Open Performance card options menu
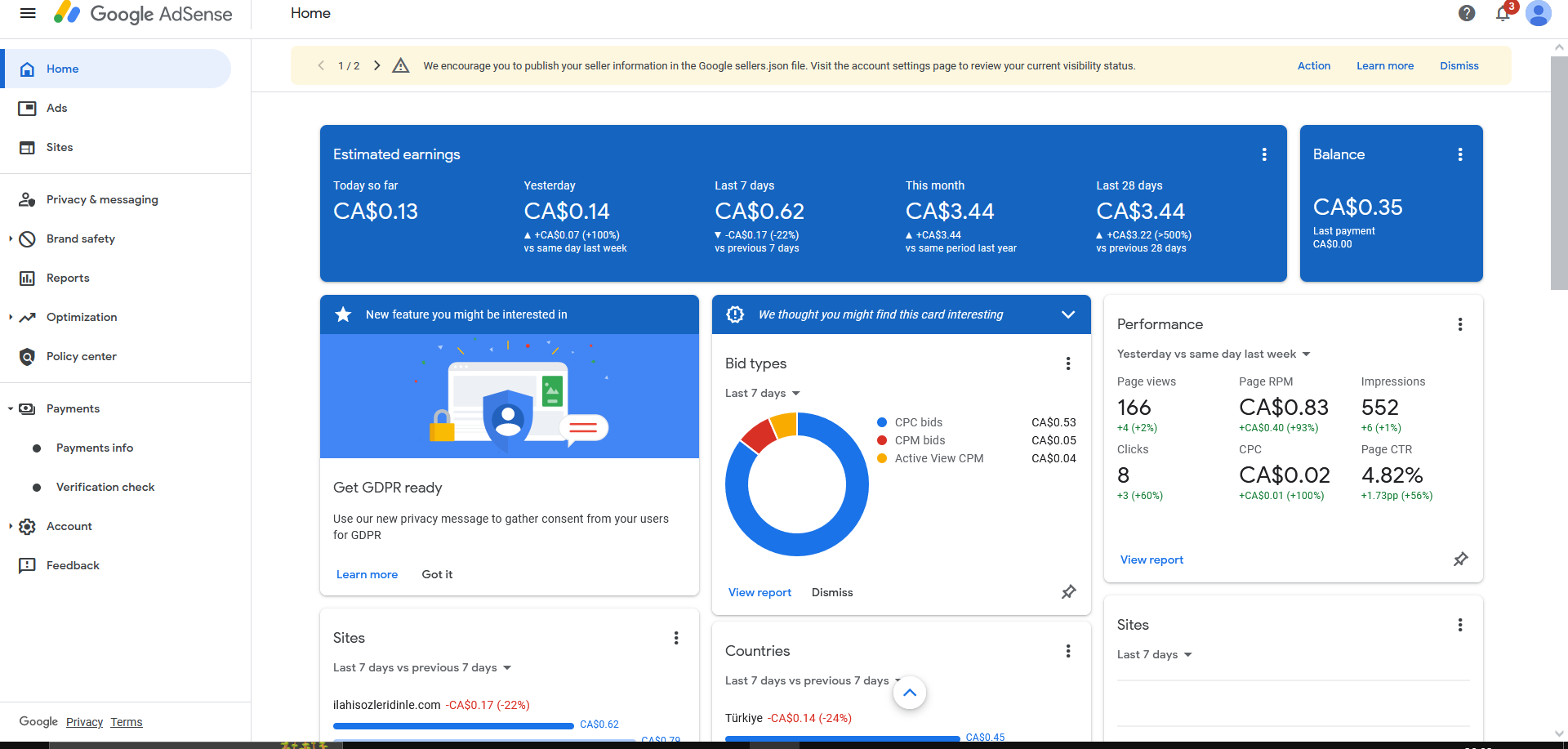Screen dimensions: 1568x749 coord(1460,324)
